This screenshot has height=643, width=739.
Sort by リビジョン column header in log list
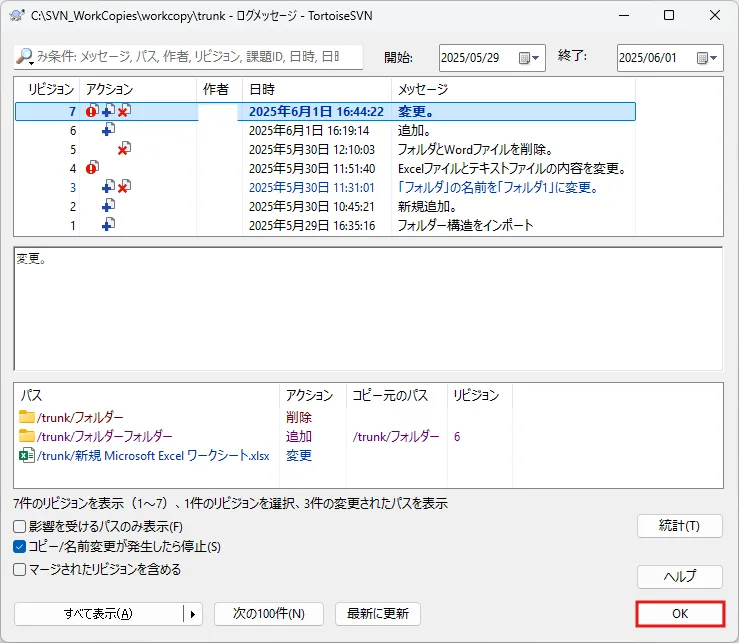click(x=50, y=89)
